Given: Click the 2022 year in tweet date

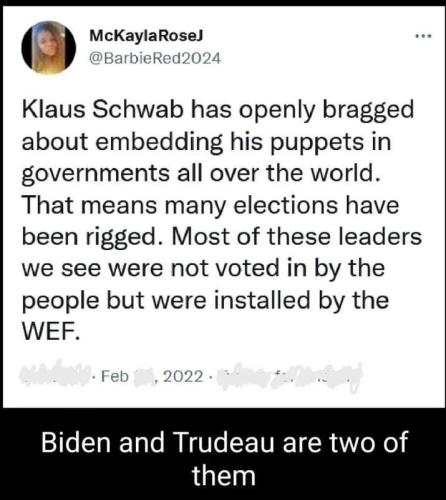Looking at the screenshot, I should (x=183, y=377).
